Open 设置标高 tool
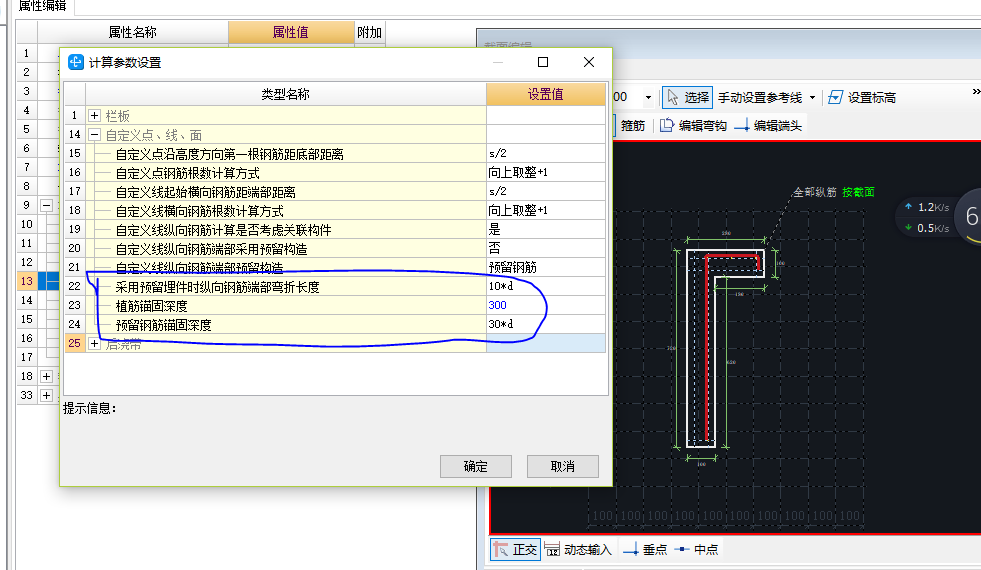 point(862,98)
